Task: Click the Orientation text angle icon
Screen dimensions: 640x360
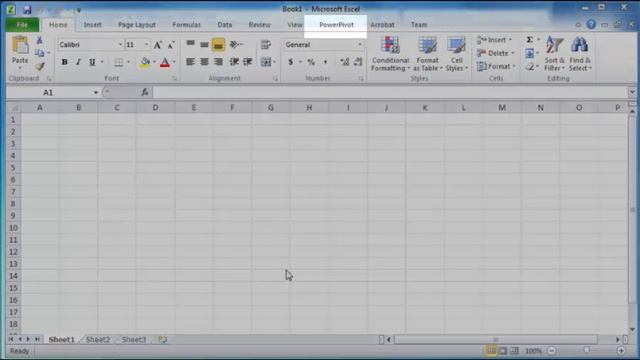Action: 234,44
